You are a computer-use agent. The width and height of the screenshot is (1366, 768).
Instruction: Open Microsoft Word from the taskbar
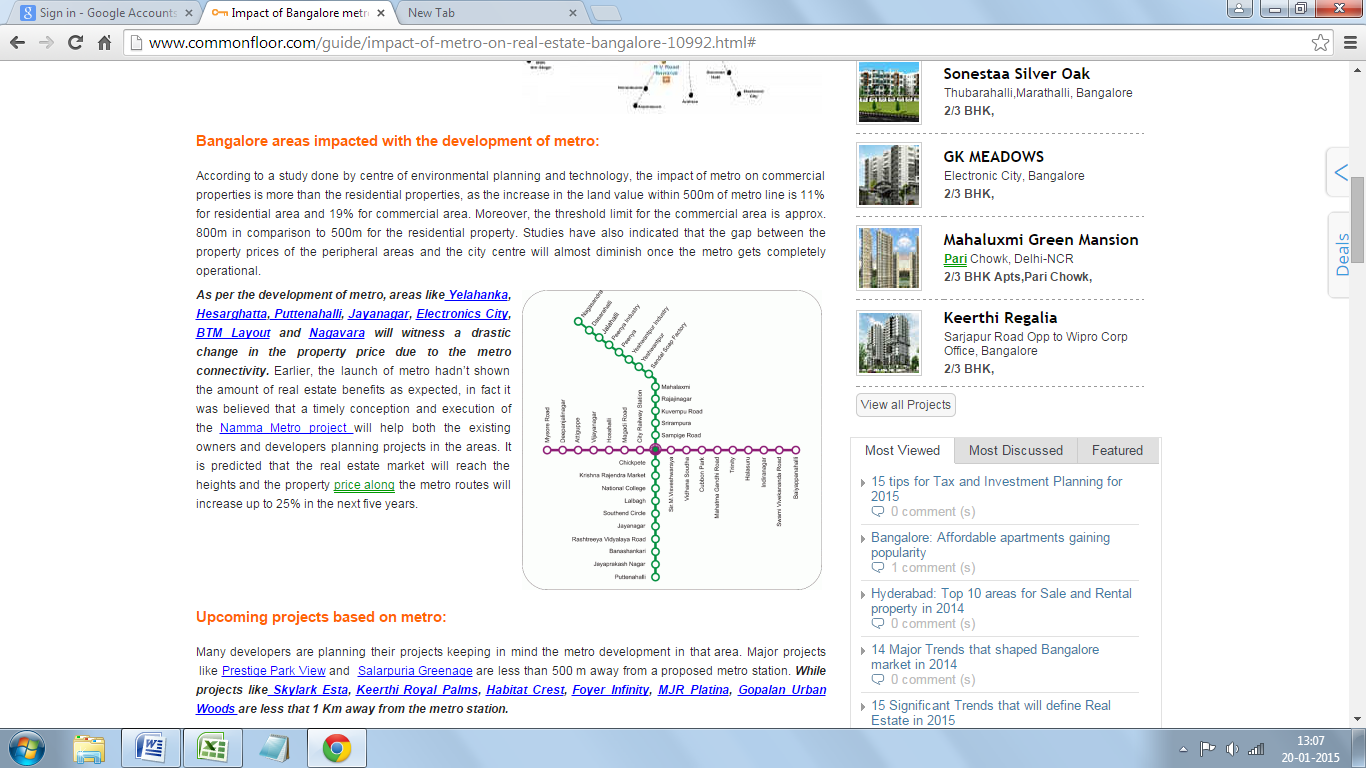point(149,748)
